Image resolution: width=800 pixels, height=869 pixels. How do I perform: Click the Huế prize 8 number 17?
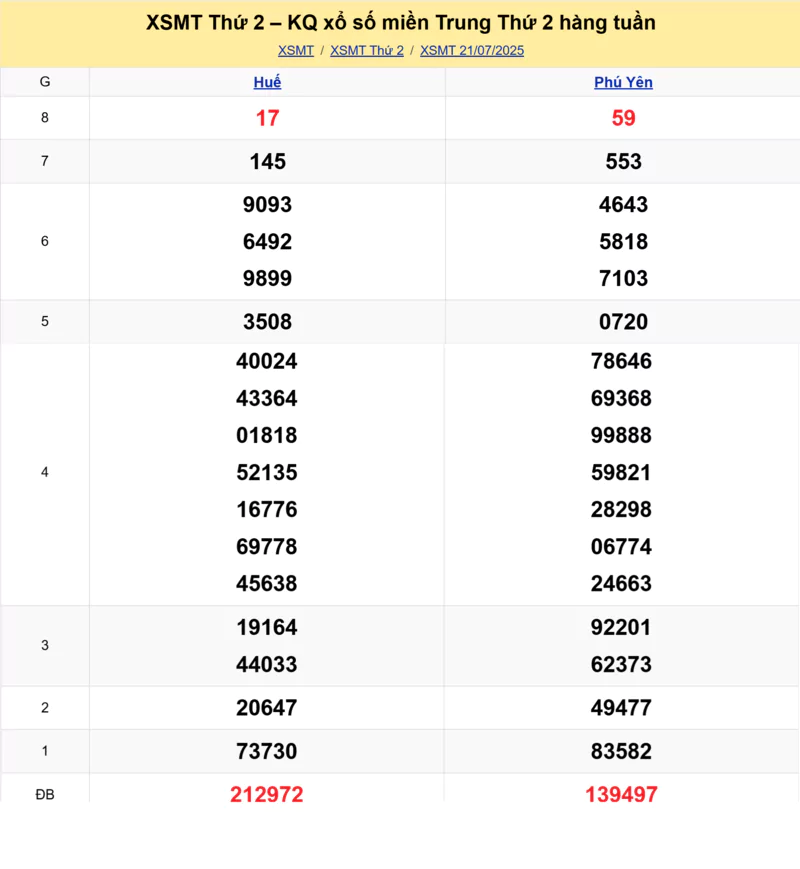(x=267, y=118)
